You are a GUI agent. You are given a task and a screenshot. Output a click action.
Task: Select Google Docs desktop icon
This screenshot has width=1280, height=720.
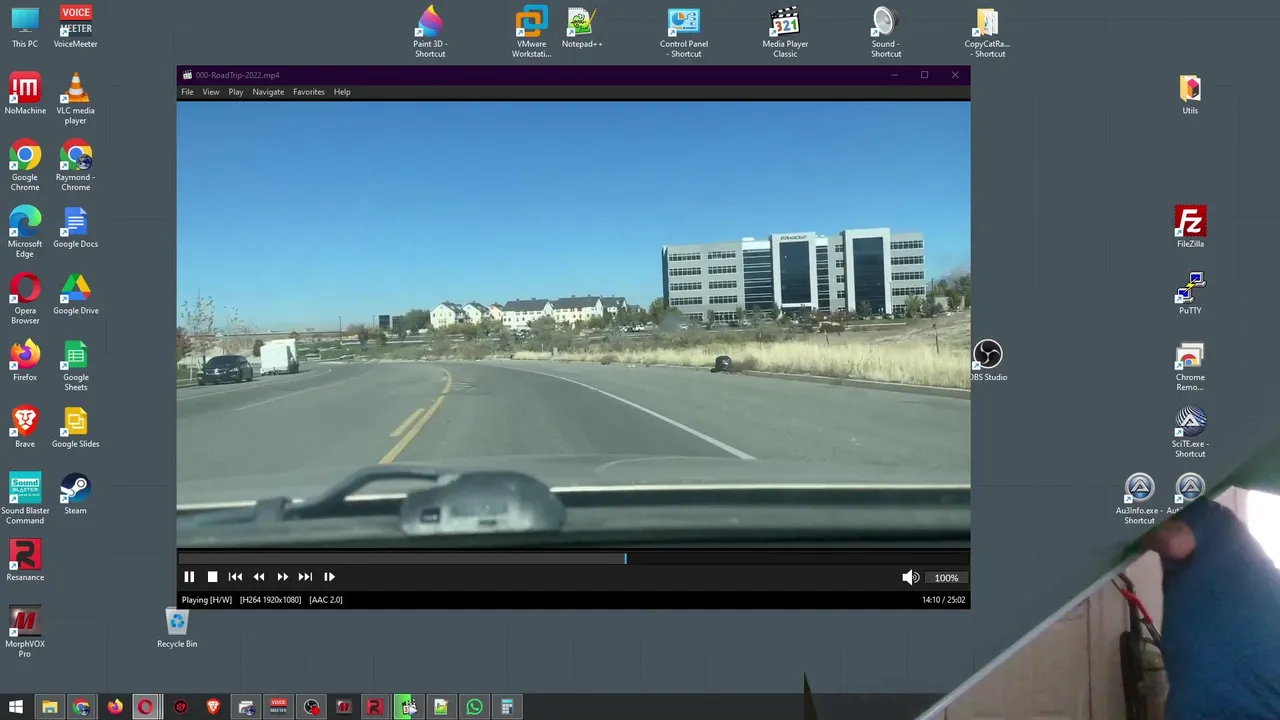(75, 227)
